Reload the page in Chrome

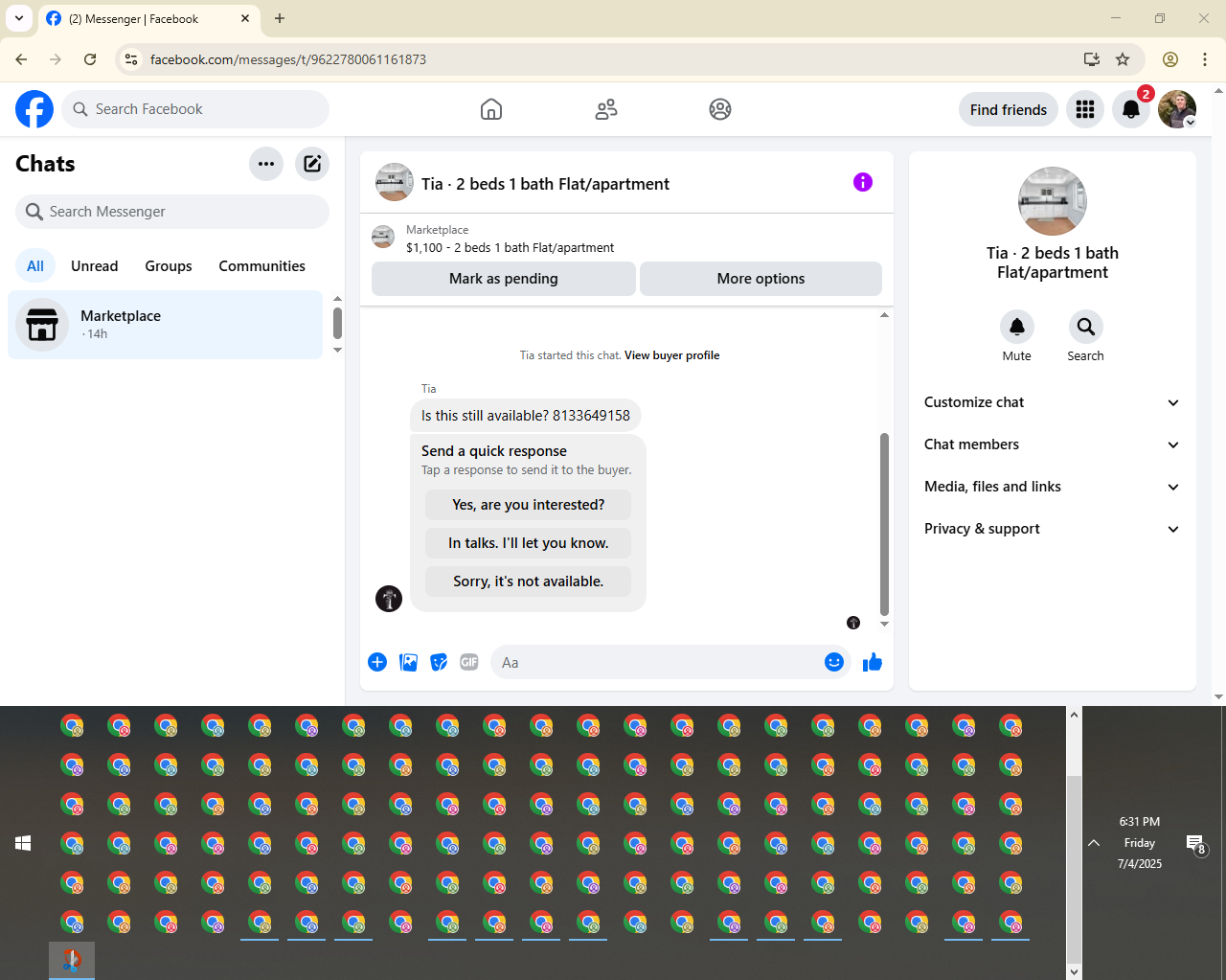[90, 59]
